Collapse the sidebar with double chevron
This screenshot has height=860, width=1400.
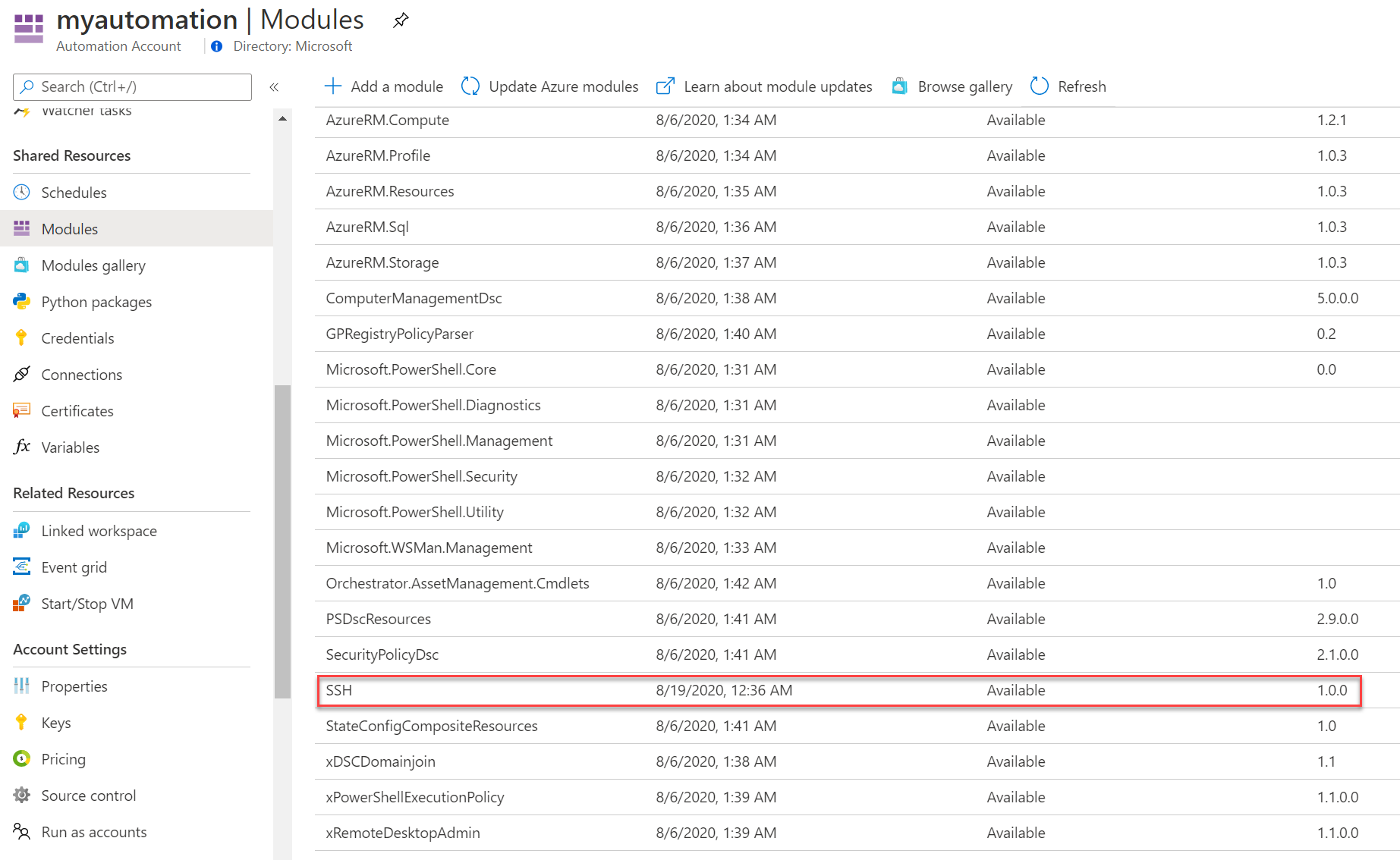pos(274,87)
